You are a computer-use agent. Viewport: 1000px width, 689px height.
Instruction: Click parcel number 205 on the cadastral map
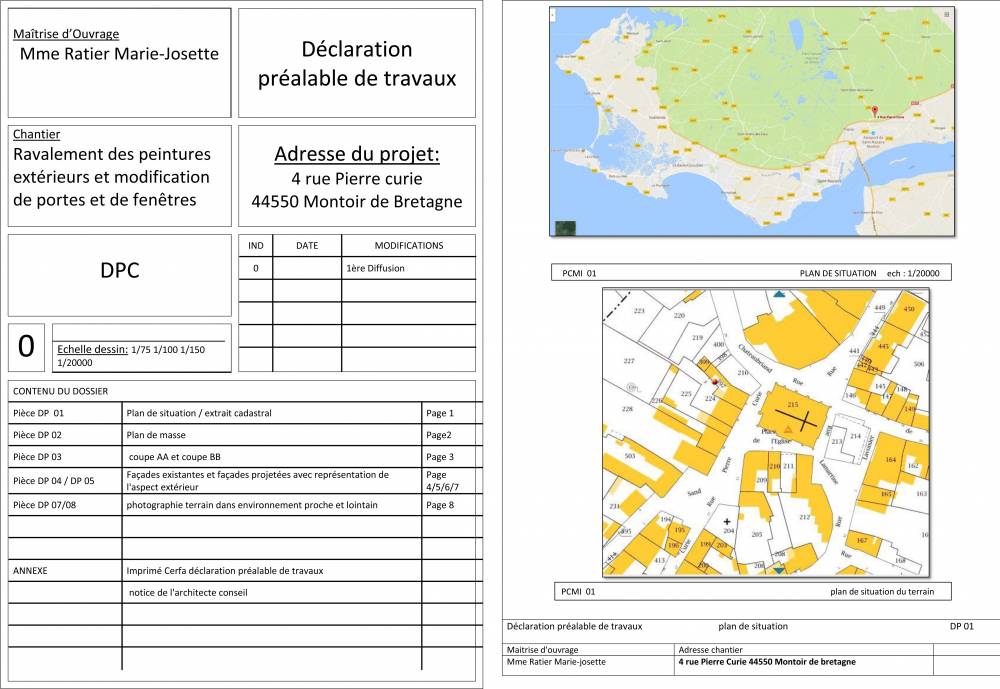click(757, 534)
